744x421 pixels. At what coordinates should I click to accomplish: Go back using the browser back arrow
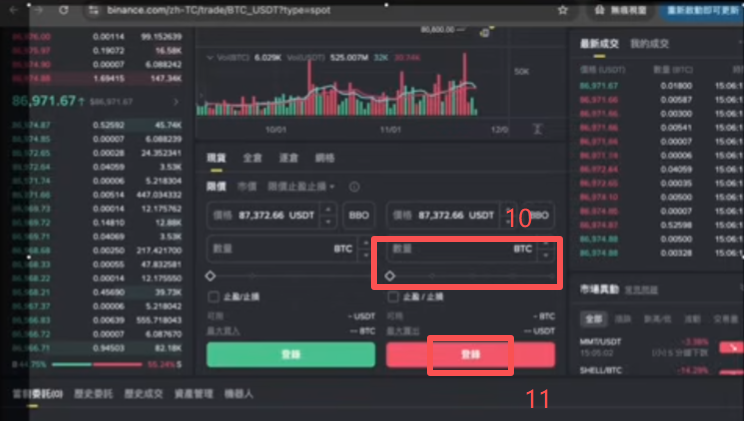pyautogui.click(x=13, y=10)
